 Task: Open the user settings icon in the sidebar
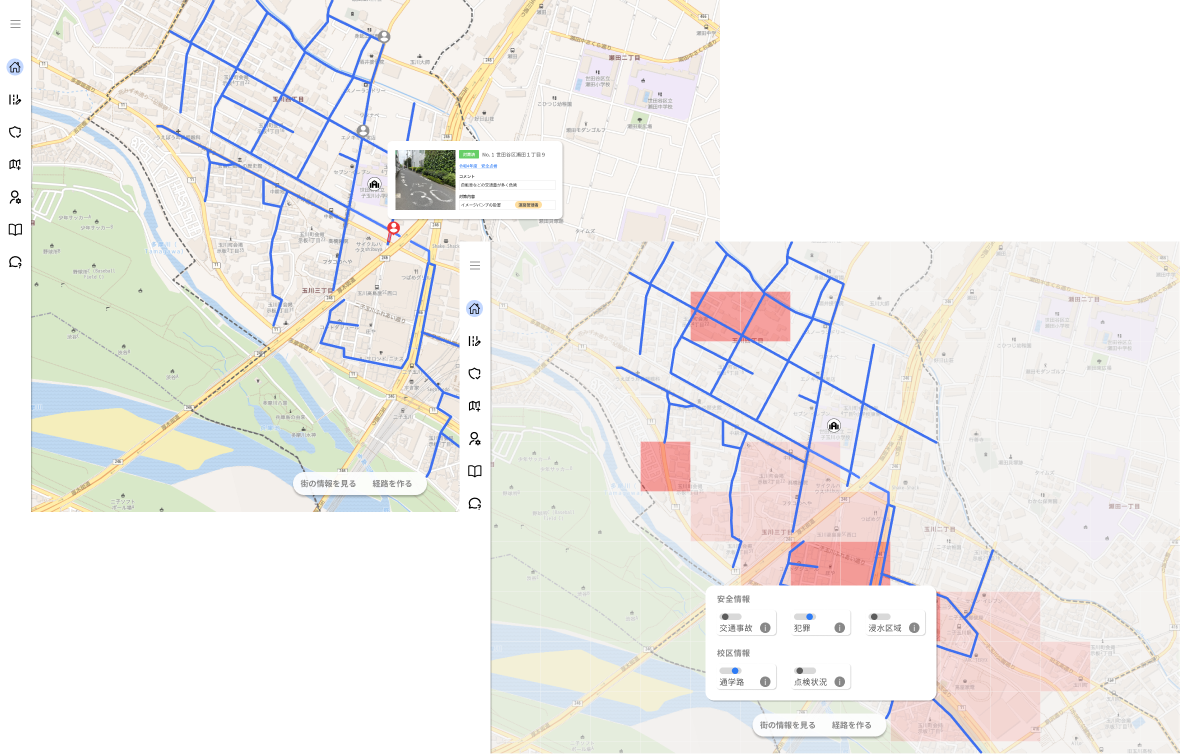tap(474, 439)
